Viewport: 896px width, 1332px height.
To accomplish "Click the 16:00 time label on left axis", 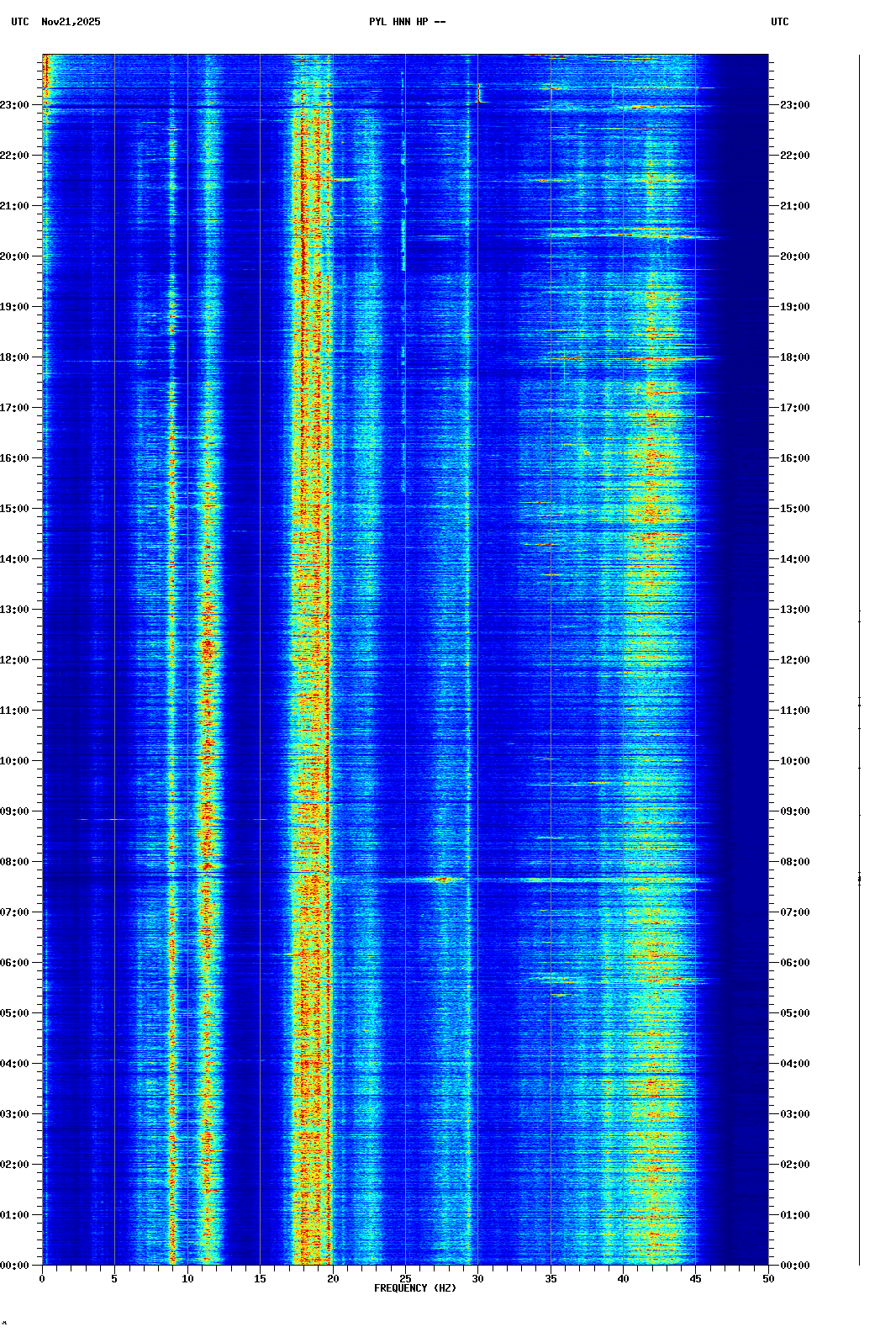I will [x=15, y=458].
